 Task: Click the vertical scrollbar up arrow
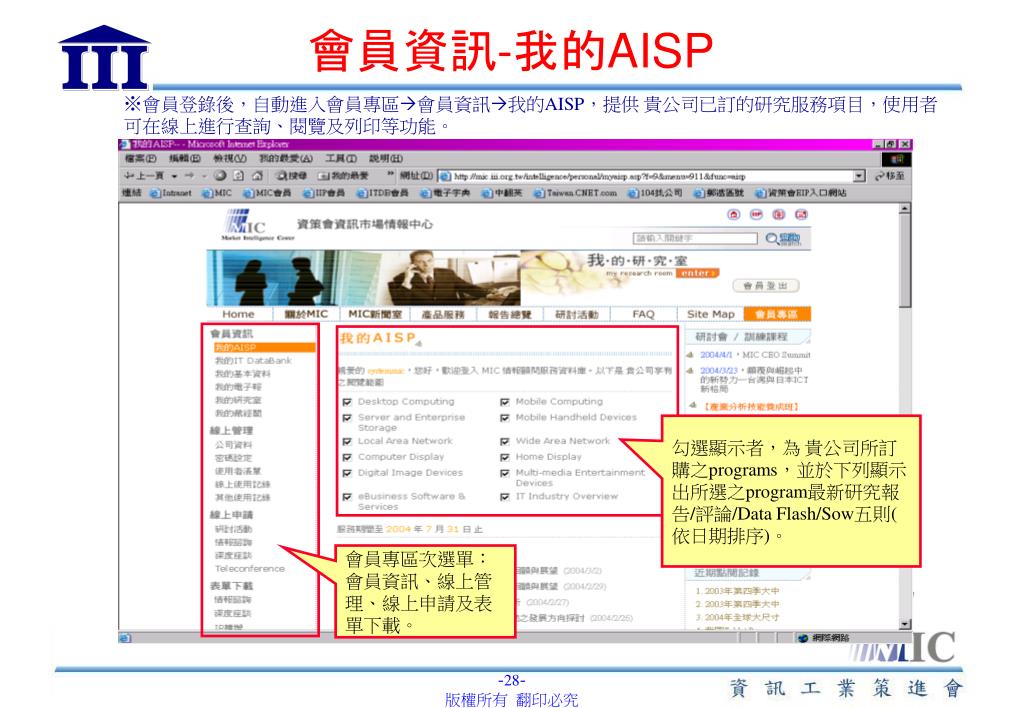905,209
